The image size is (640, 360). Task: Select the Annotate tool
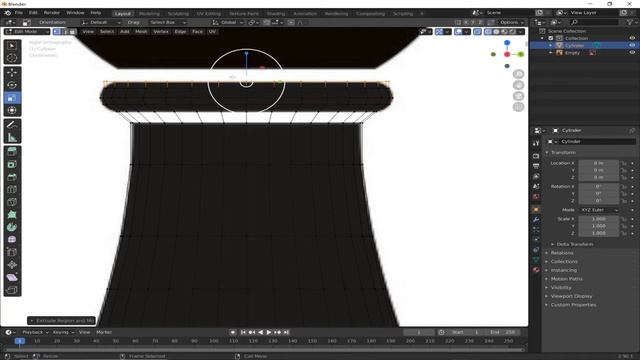coord(12,125)
